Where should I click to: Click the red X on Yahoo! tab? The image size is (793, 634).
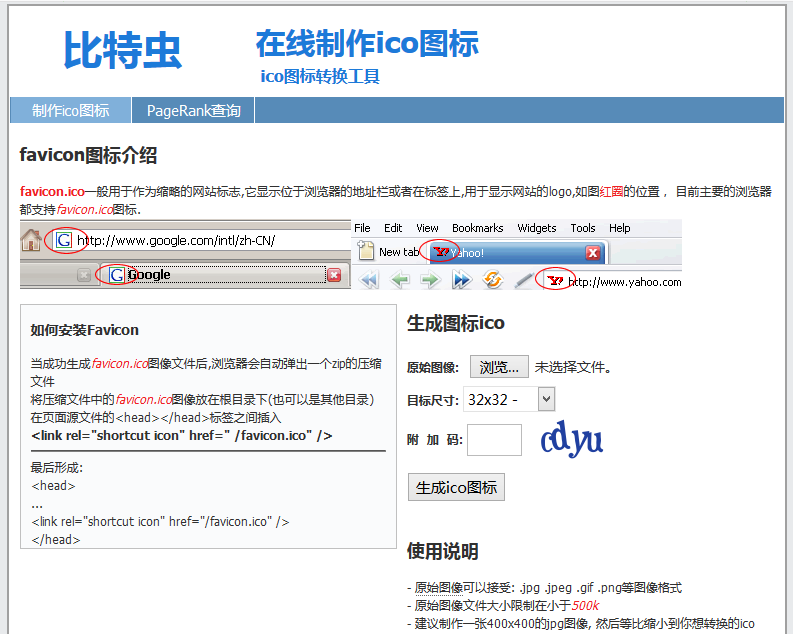pos(593,252)
